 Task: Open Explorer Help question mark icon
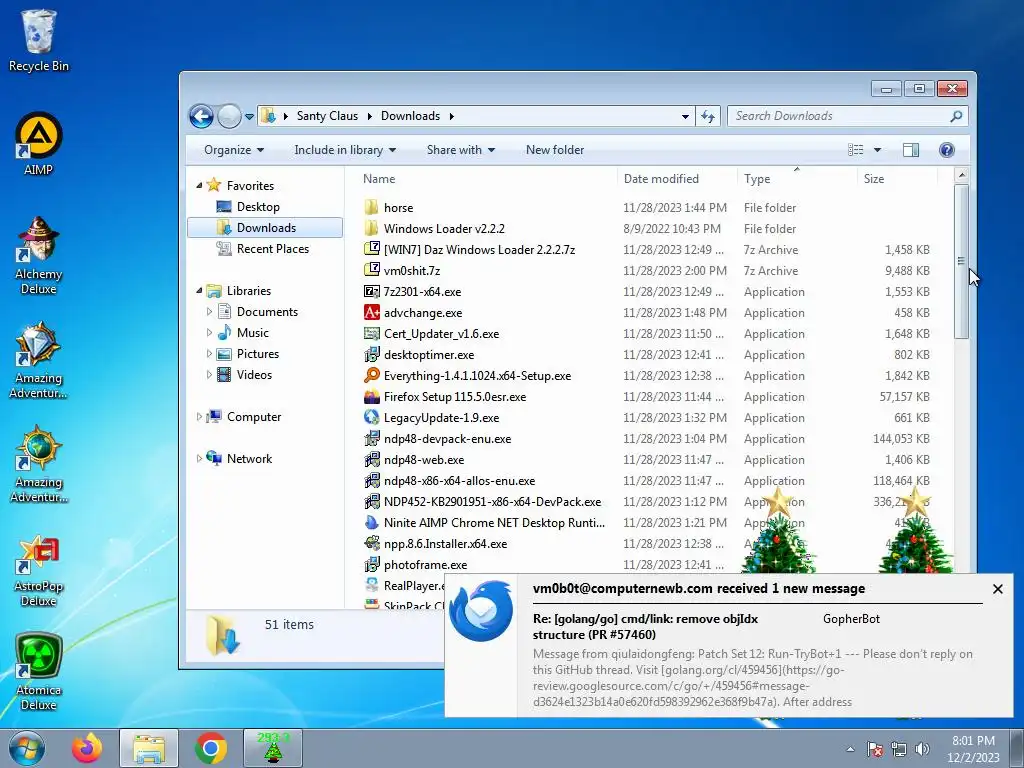(946, 150)
